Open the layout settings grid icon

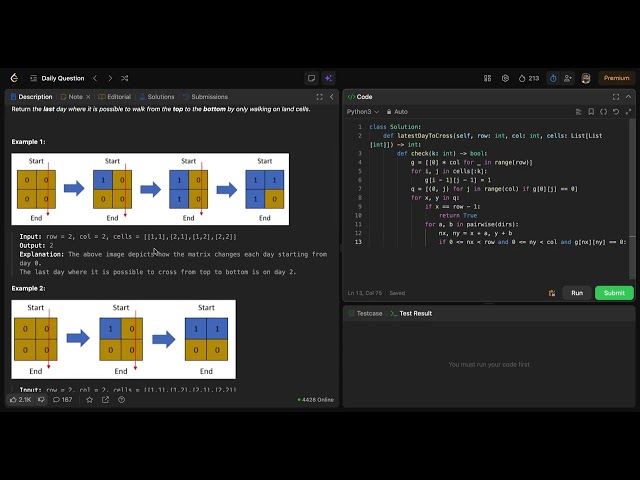487,78
